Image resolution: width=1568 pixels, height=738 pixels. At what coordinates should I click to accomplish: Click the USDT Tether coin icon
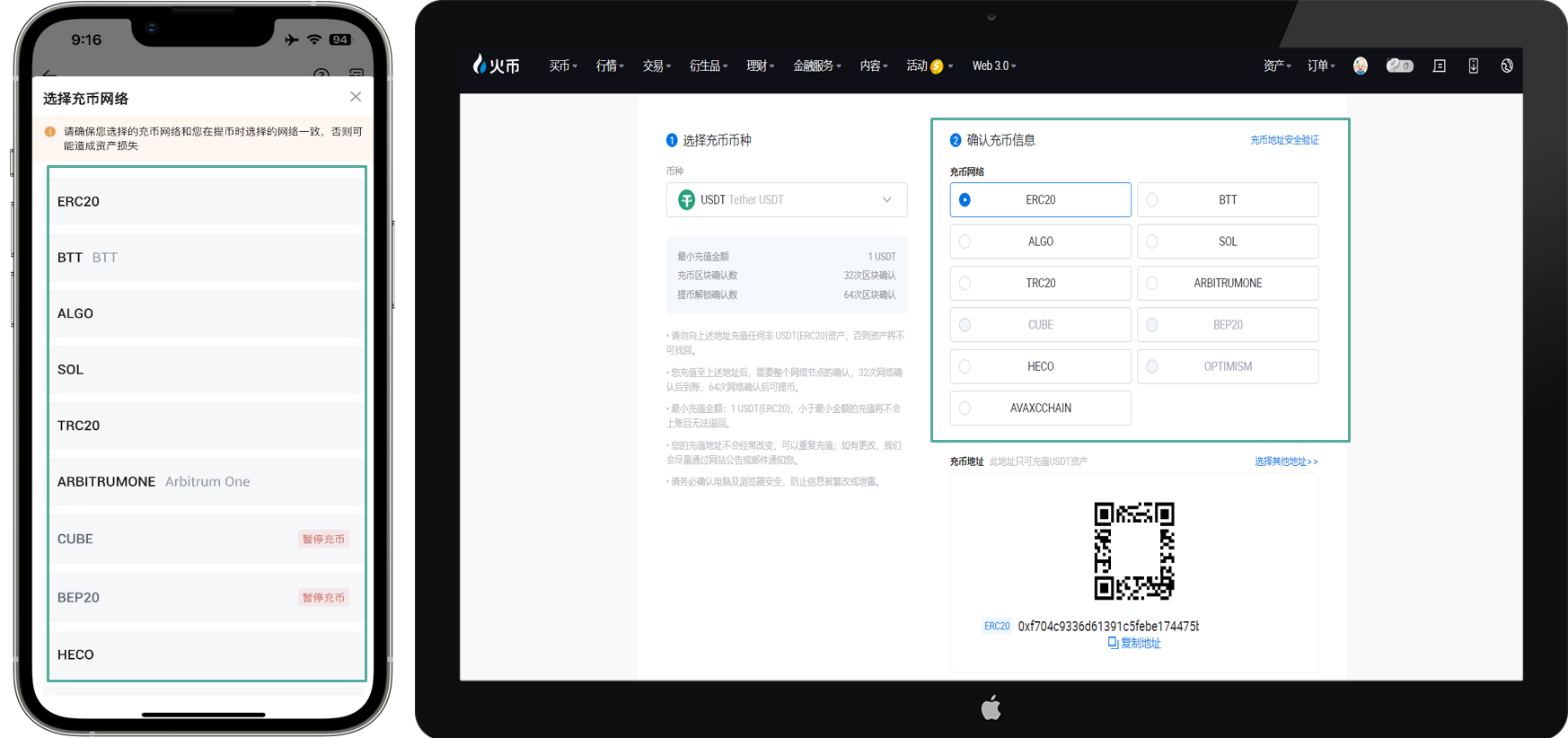click(x=686, y=200)
